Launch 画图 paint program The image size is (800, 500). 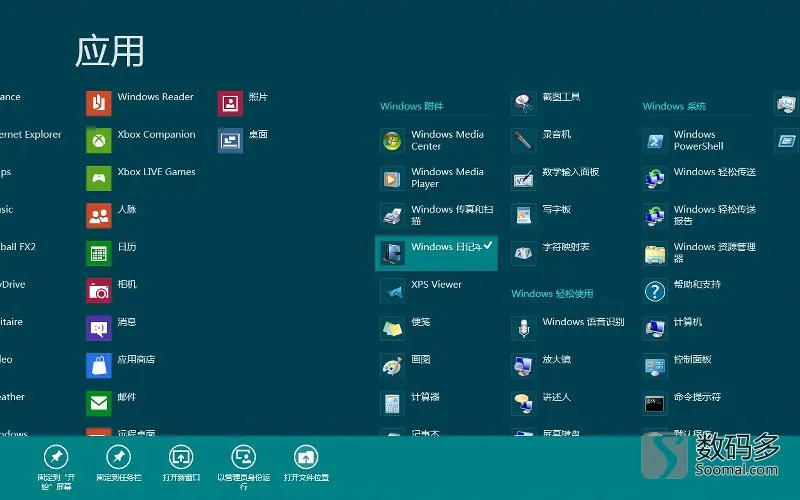(x=406, y=365)
